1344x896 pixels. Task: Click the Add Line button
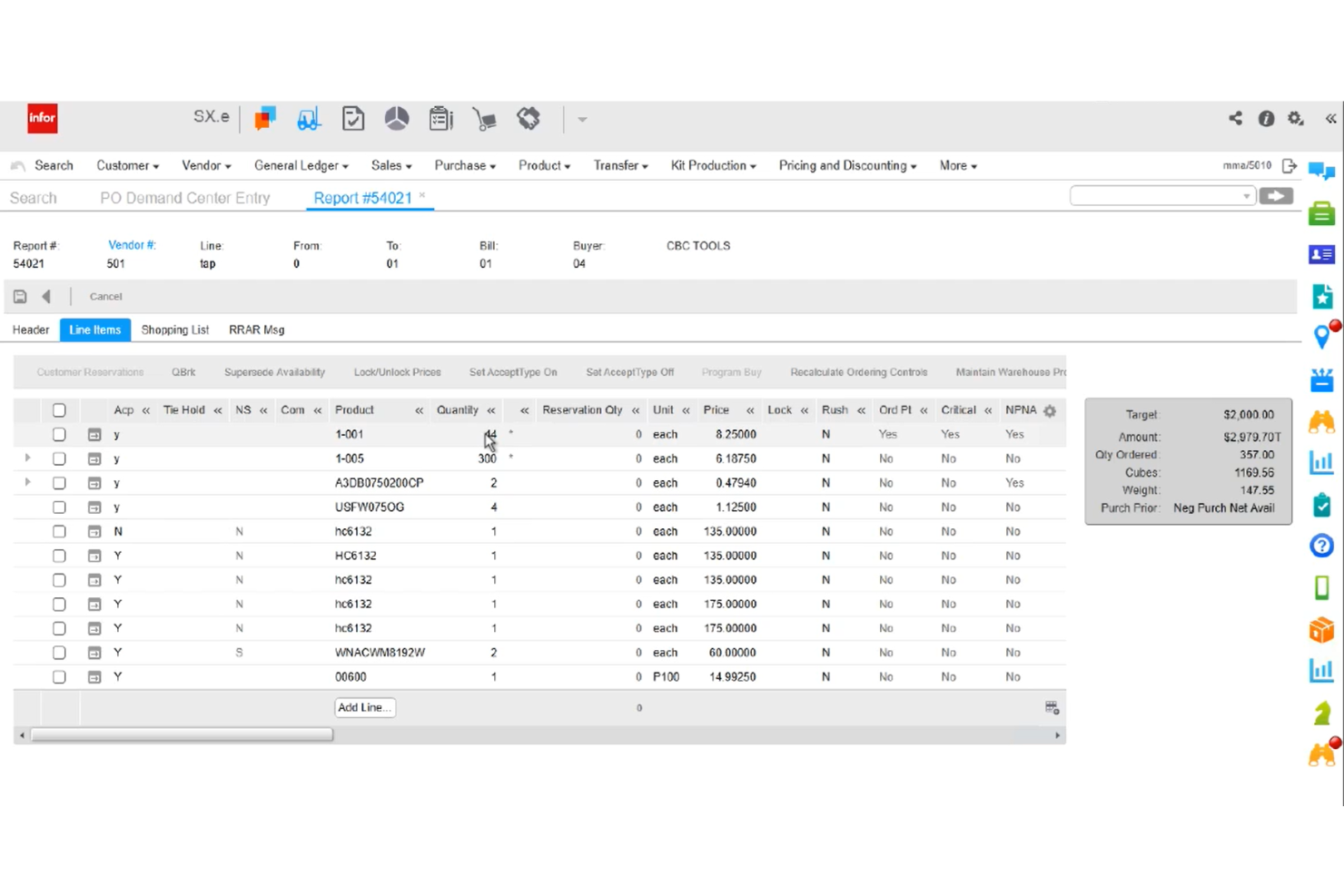tap(364, 707)
